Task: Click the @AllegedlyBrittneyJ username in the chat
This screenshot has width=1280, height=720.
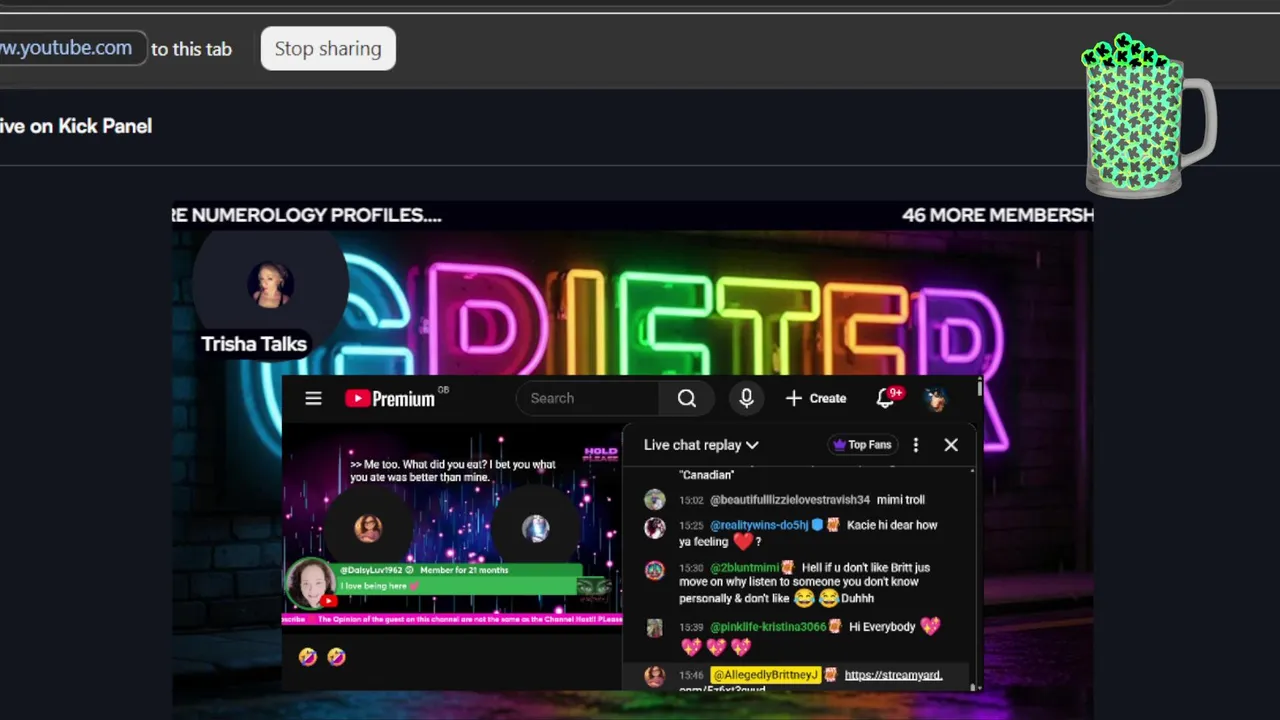Action: tap(765, 675)
